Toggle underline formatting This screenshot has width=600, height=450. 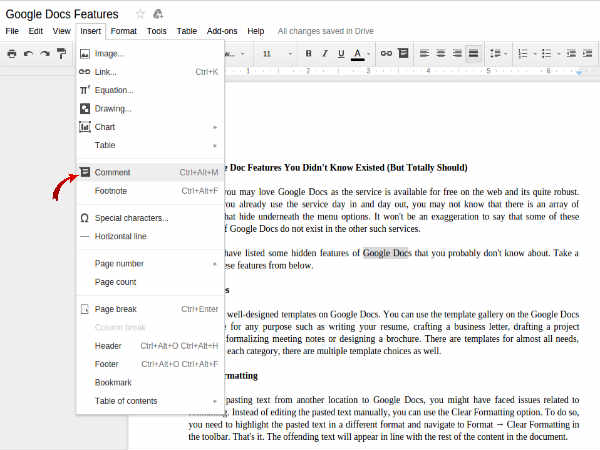pyautogui.click(x=342, y=53)
